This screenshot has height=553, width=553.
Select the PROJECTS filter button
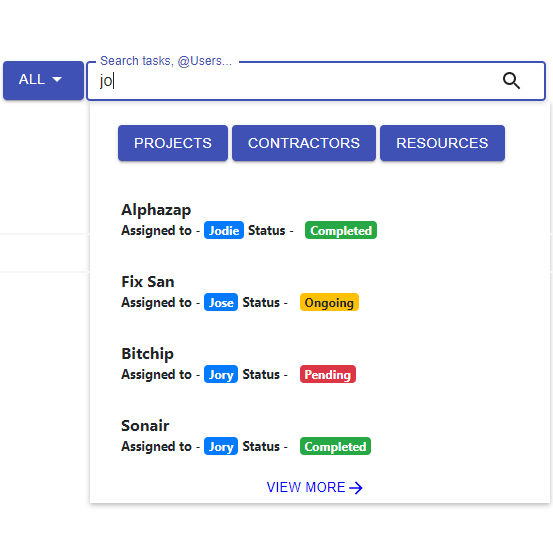coord(173,143)
